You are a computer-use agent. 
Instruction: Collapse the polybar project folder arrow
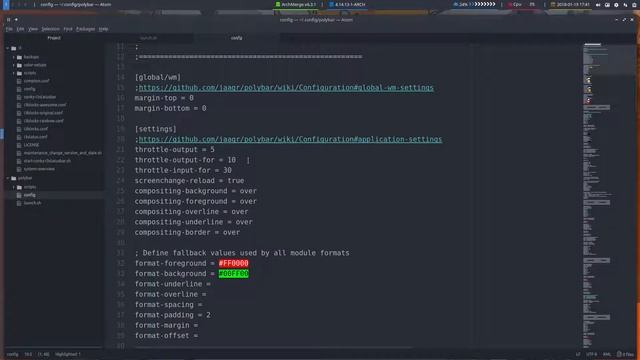8,178
